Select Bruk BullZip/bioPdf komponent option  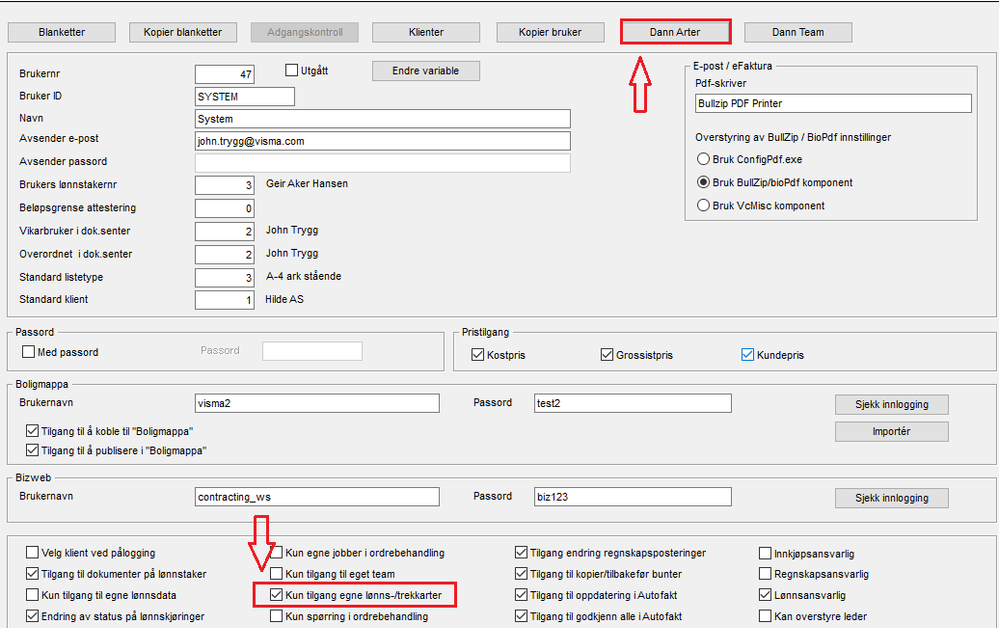703,182
